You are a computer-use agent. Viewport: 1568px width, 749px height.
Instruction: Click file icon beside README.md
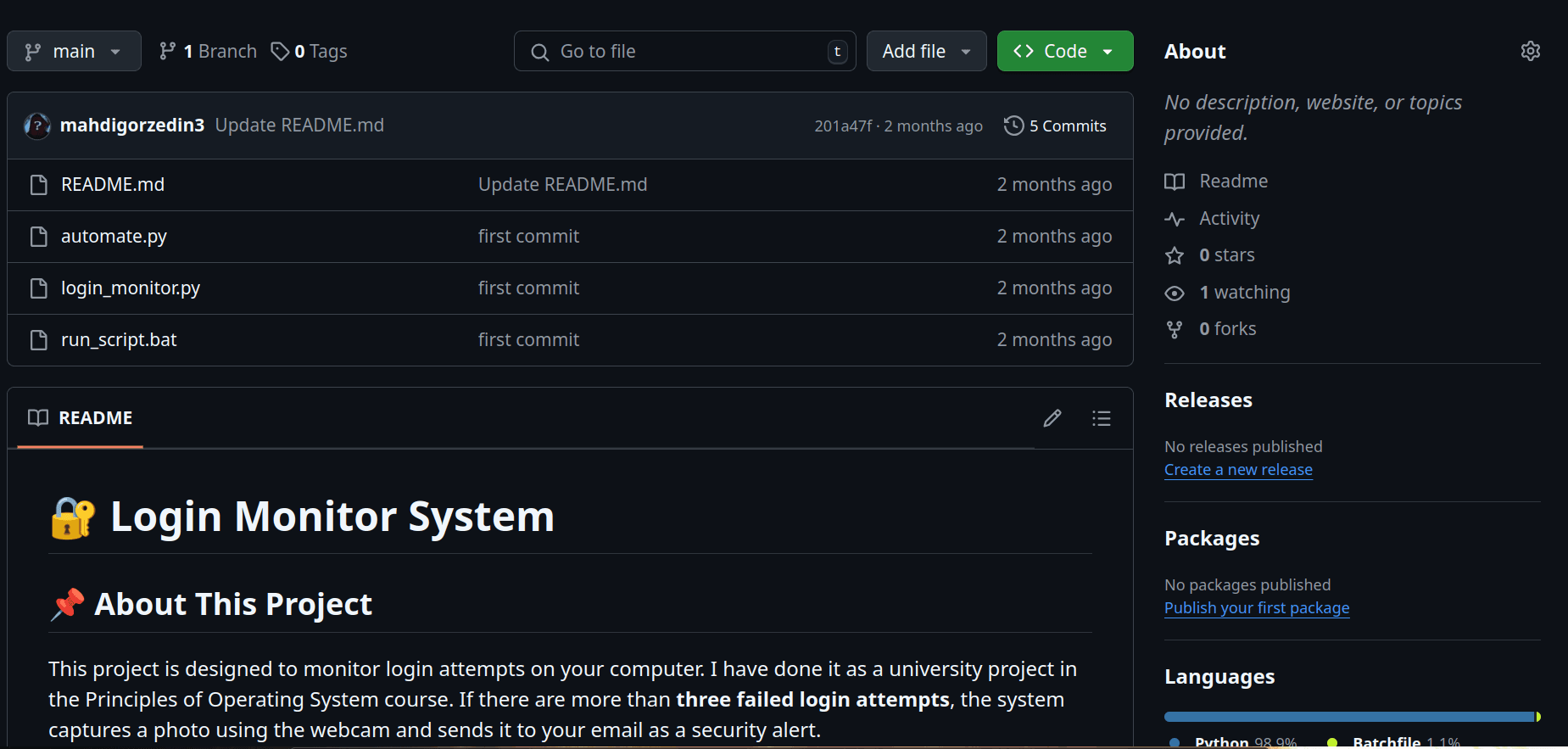coord(38,184)
